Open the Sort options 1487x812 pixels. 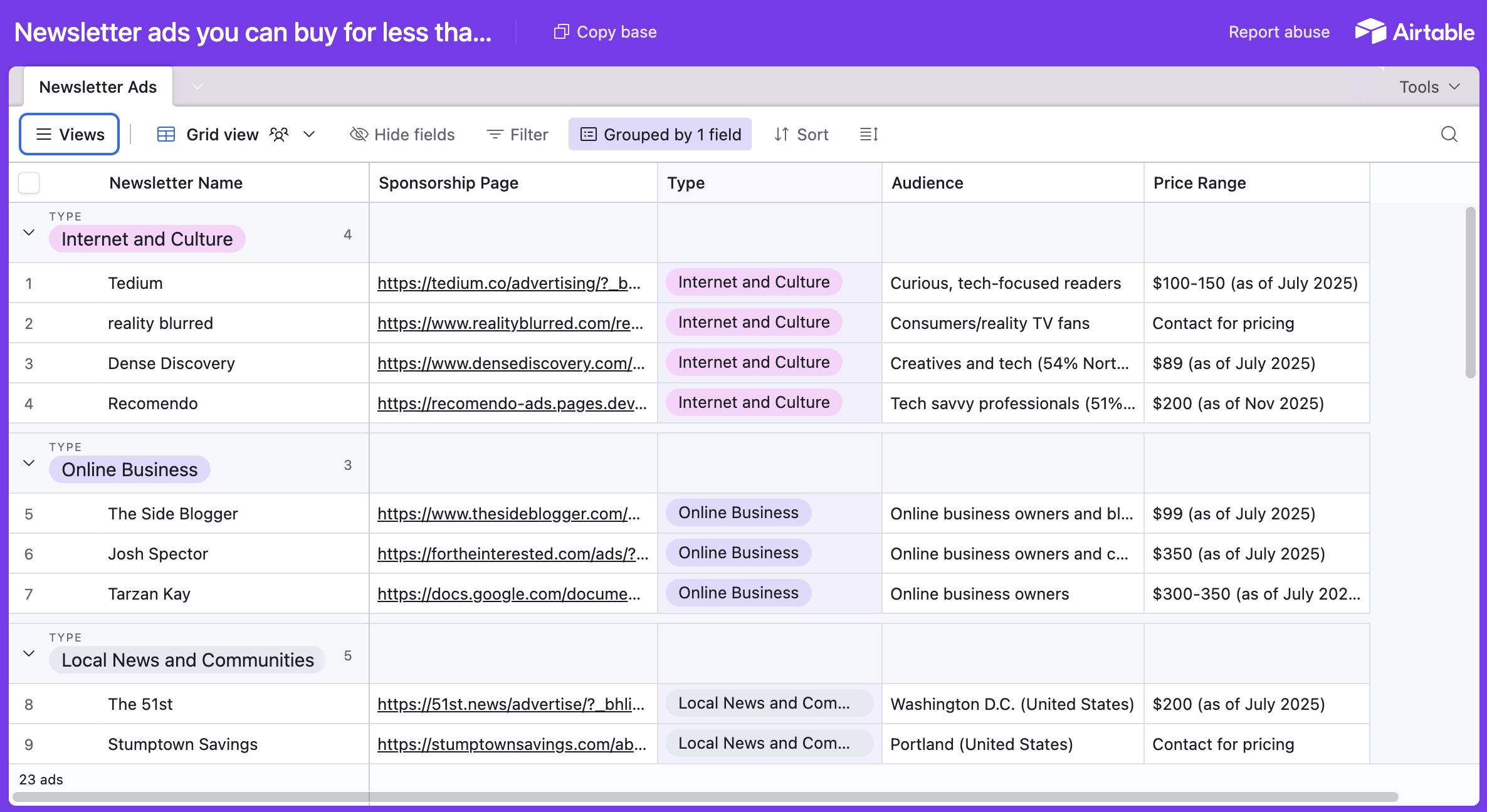pos(801,134)
